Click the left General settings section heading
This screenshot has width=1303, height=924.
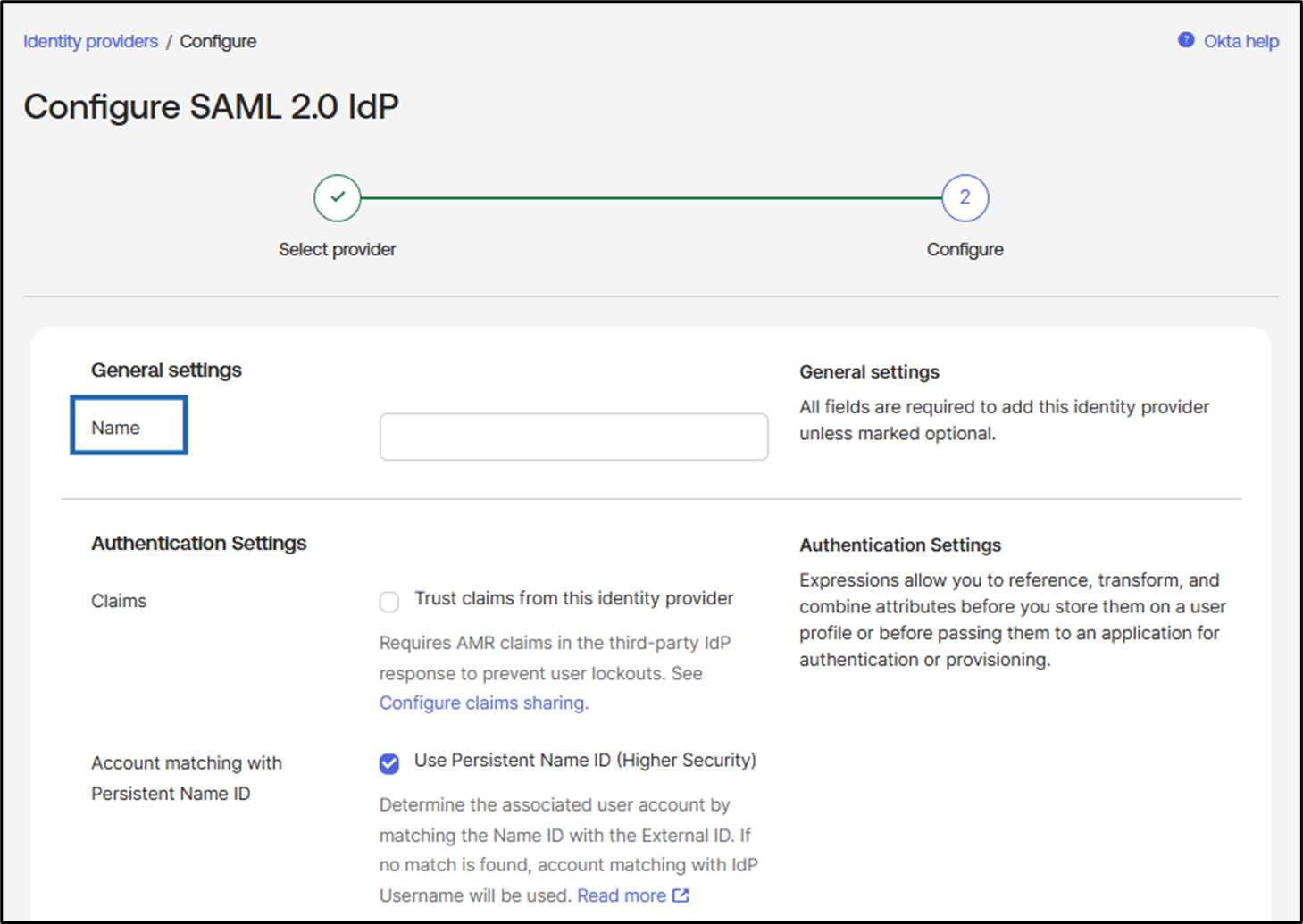pyautogui.click(x=166, y=370)
